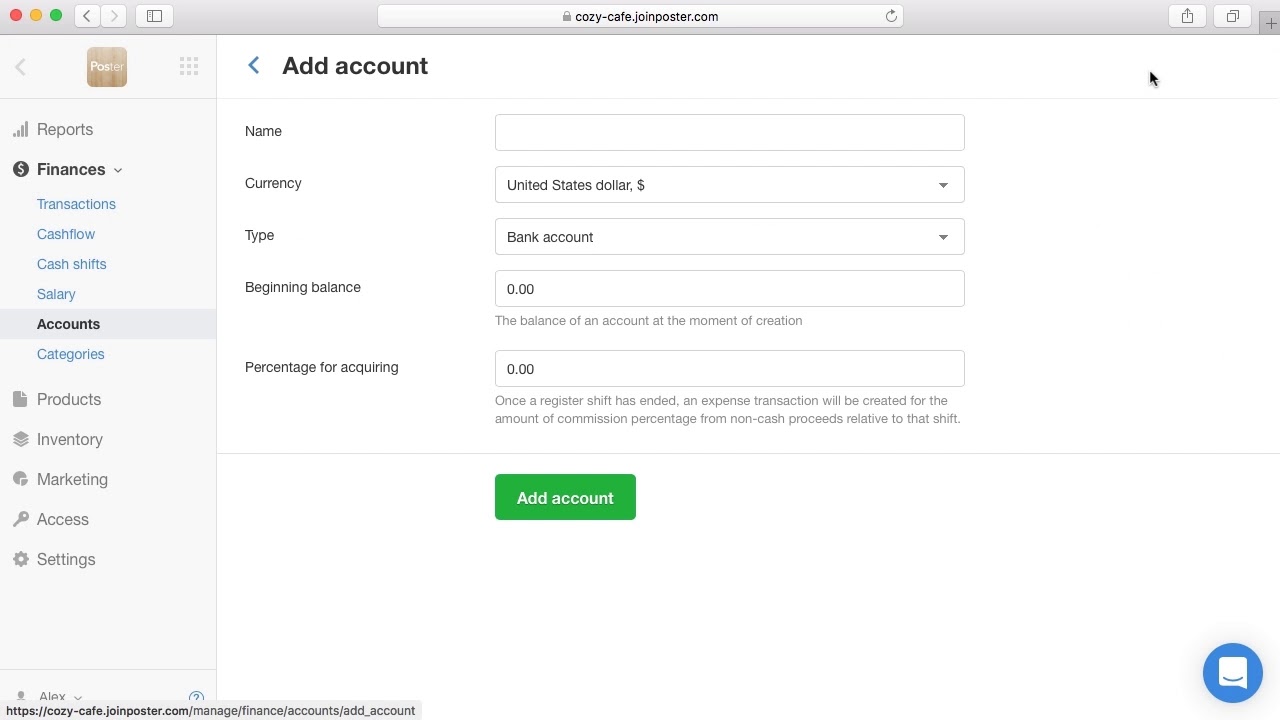Open the Categories link
Viewport: 1280px width, 720px height.
click(70, 354)
